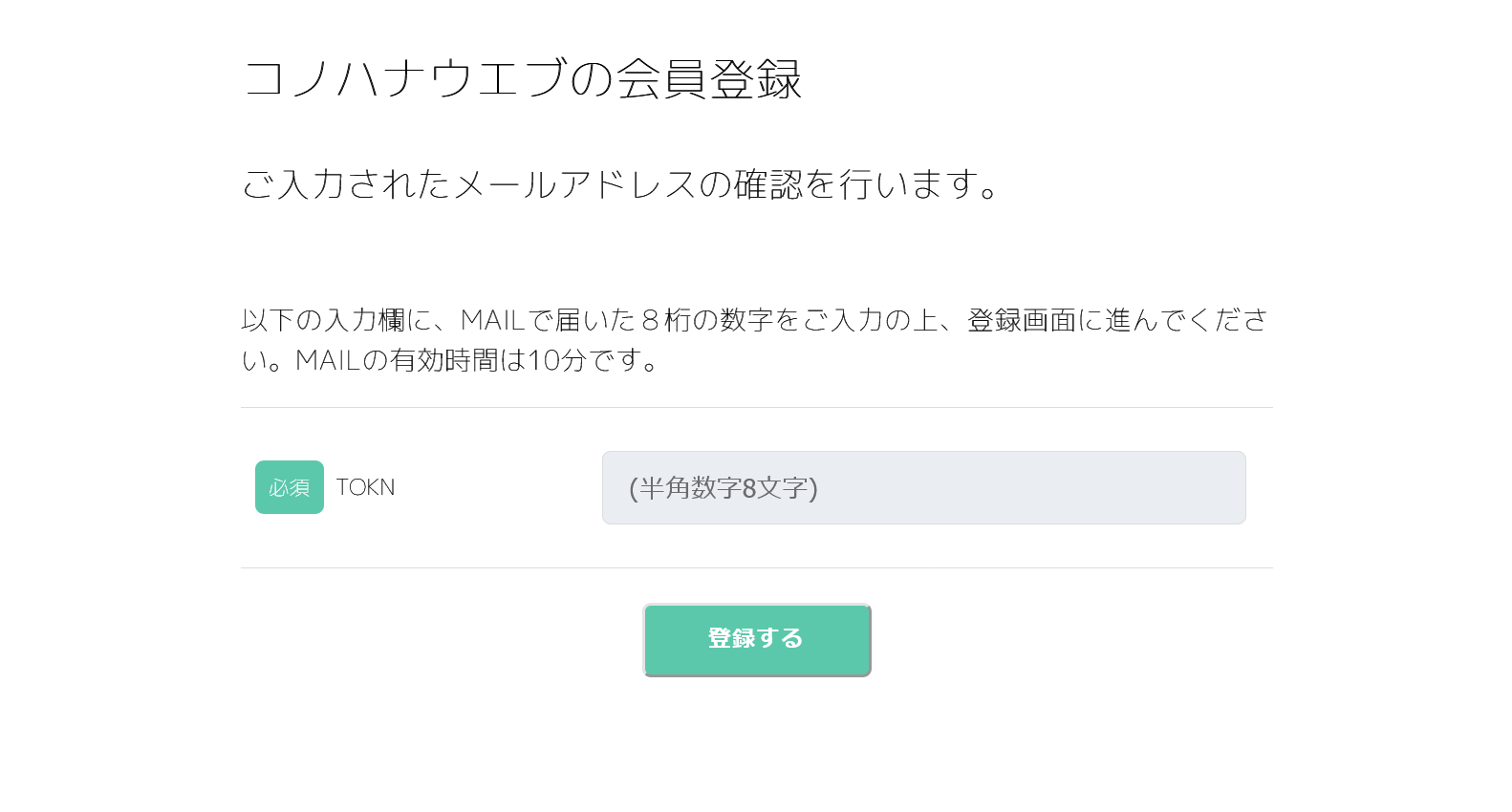The height and width of the screenshot is (812, 1512).
Task: Click the ご入力されたメールアドレスの確認を行います subheading
Action: (620, 183)
